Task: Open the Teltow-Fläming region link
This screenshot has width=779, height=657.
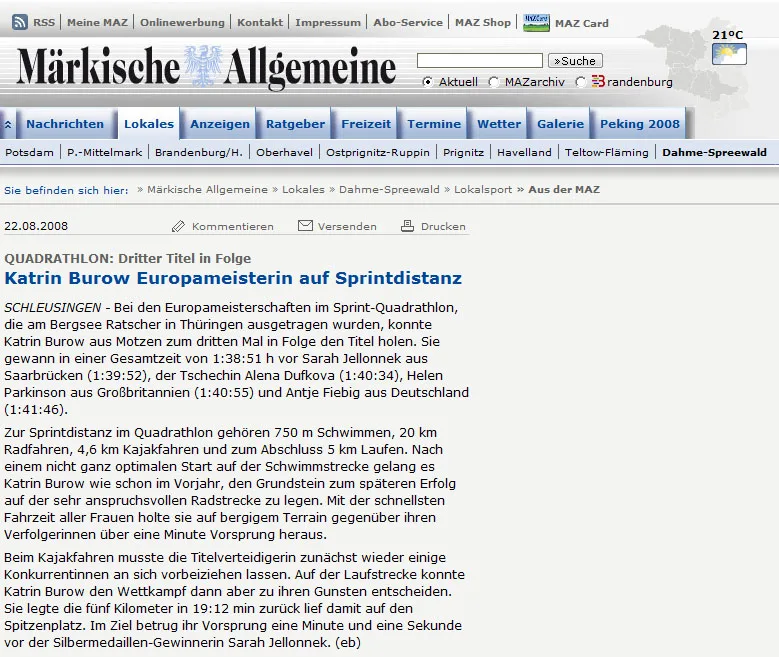Action: (607, 153)
